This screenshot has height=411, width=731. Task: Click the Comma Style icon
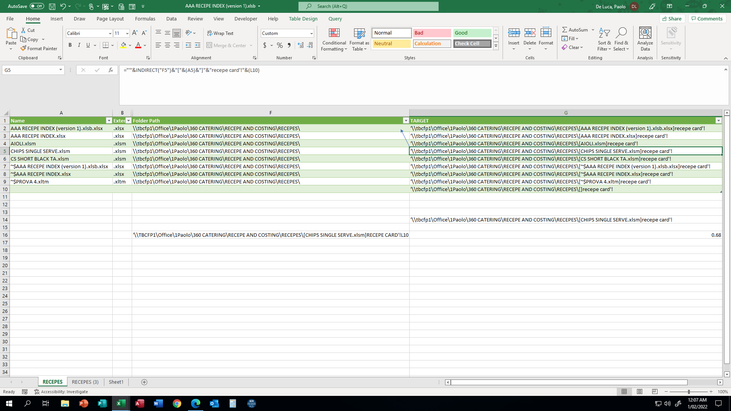(289, 45)
